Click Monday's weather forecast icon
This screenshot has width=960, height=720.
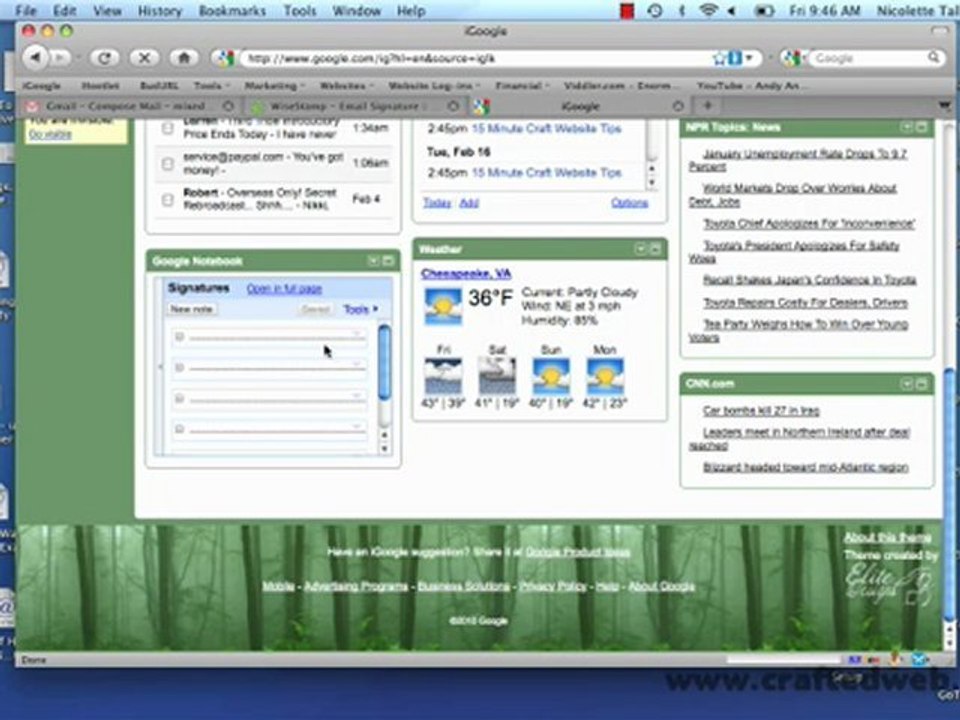click(x=605, y=376)
